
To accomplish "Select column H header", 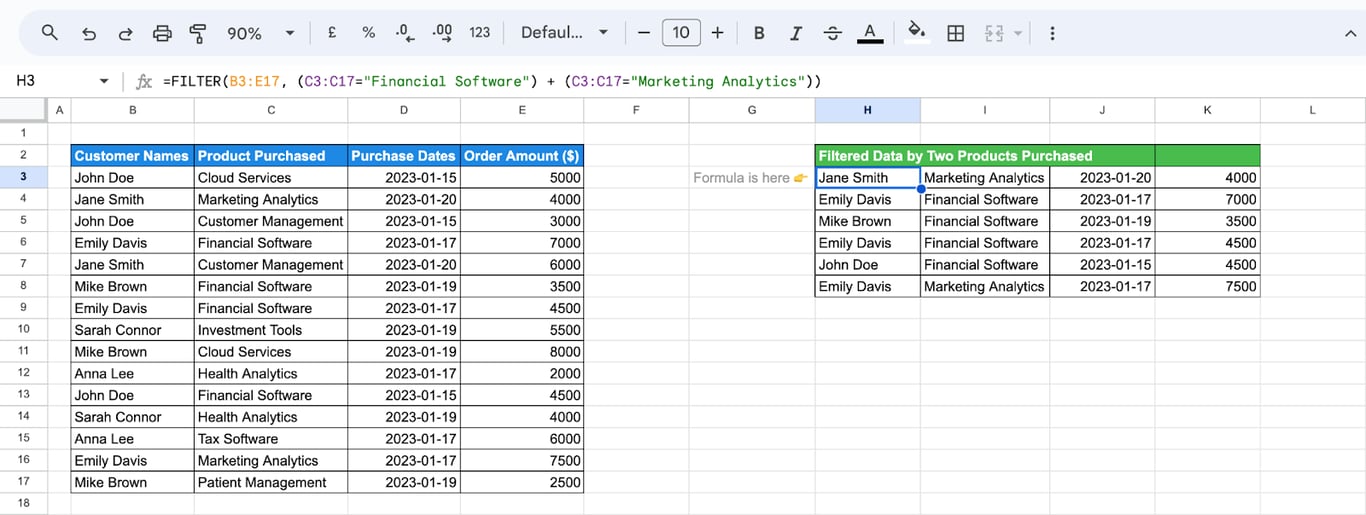I will click(x=867, y=110).
